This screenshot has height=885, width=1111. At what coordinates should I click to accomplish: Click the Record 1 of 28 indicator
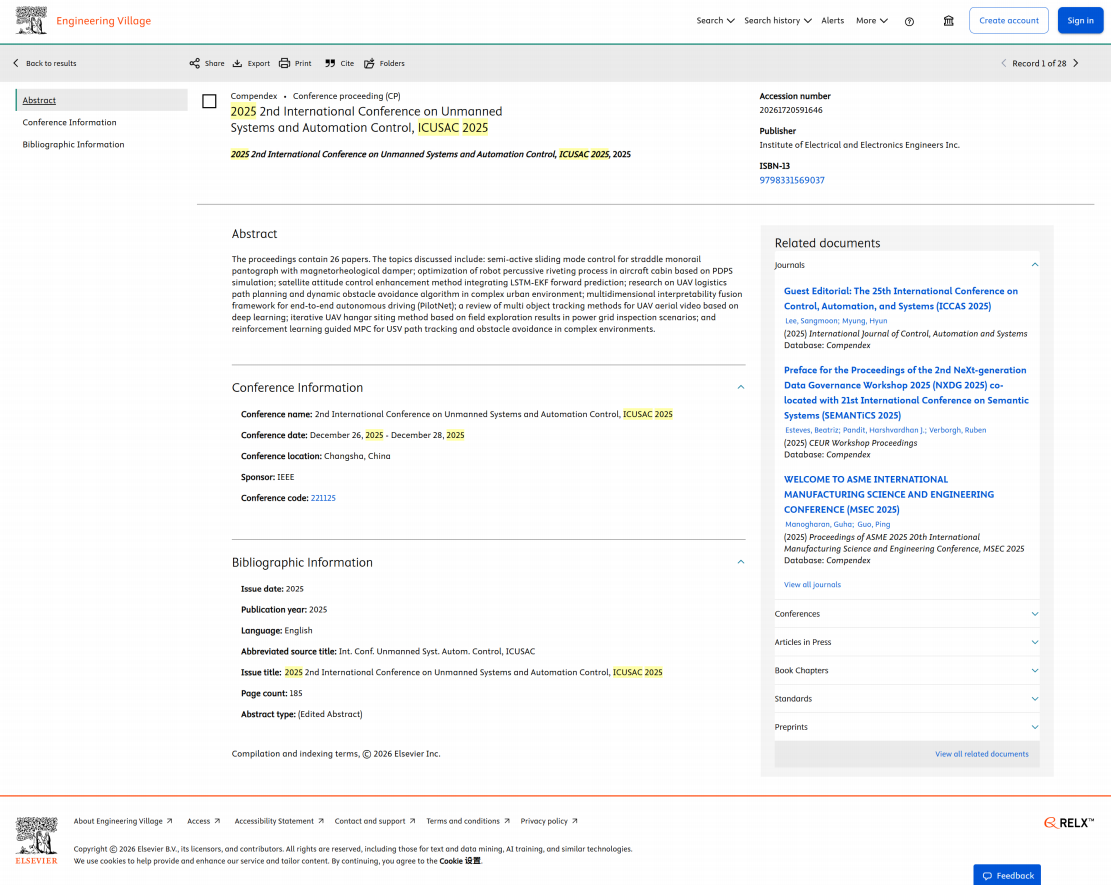click(x=1039, y=63)
